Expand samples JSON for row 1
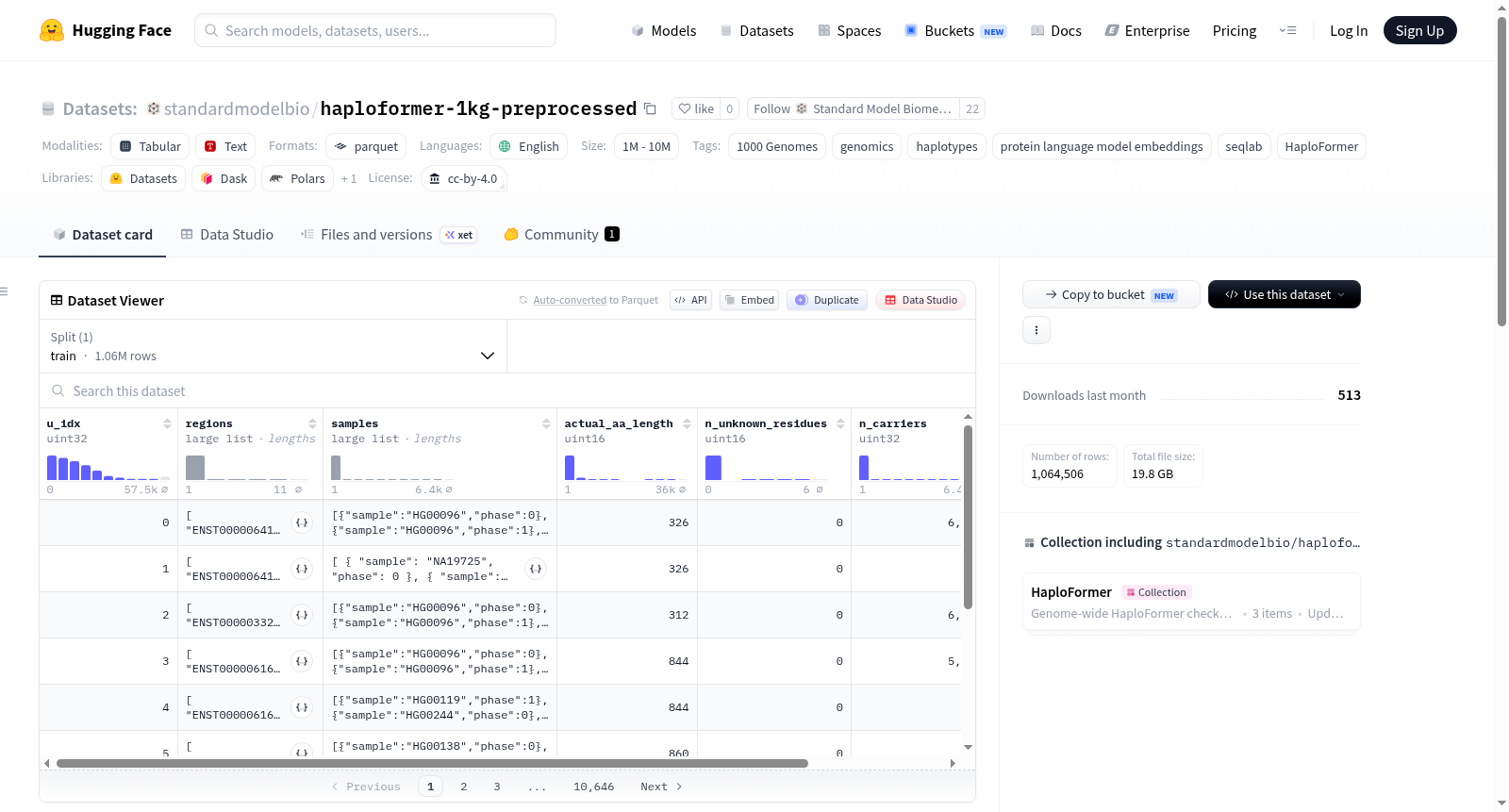Image resolution: width=1509 pixels, height=812 pixels. click(536, 569)
